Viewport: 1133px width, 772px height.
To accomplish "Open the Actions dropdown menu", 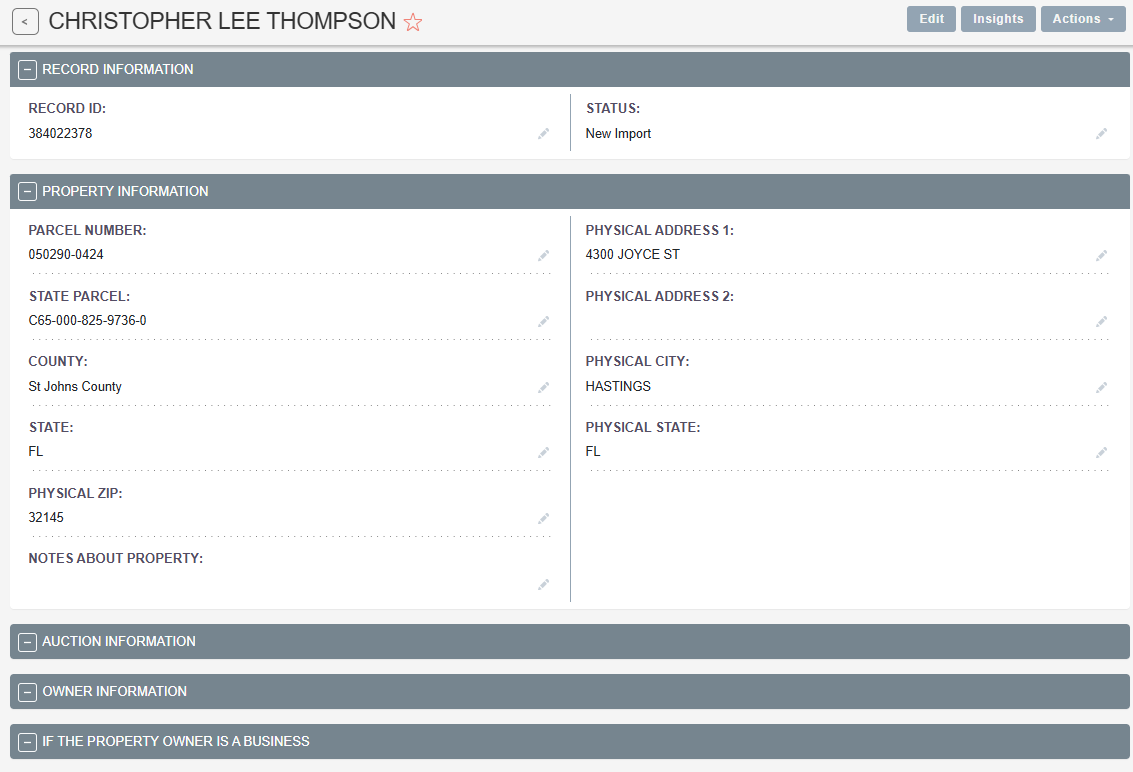I will pos(1083,19).
